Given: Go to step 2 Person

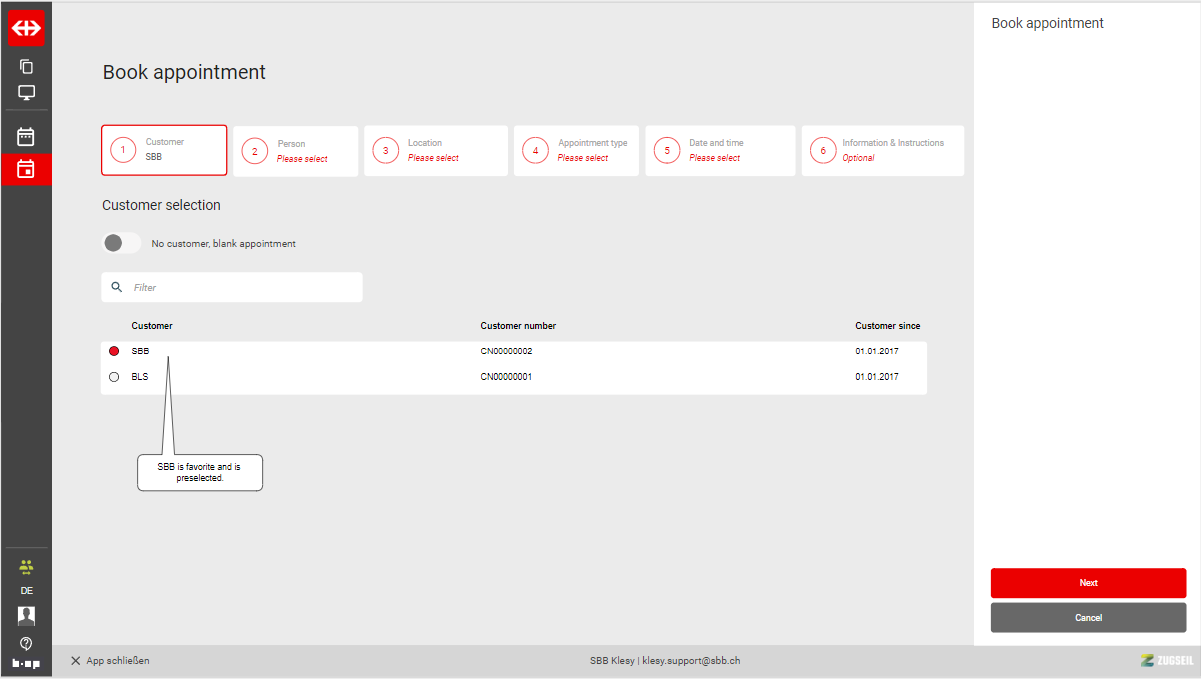Looking at the screenshot, I should tap(295, 151).
